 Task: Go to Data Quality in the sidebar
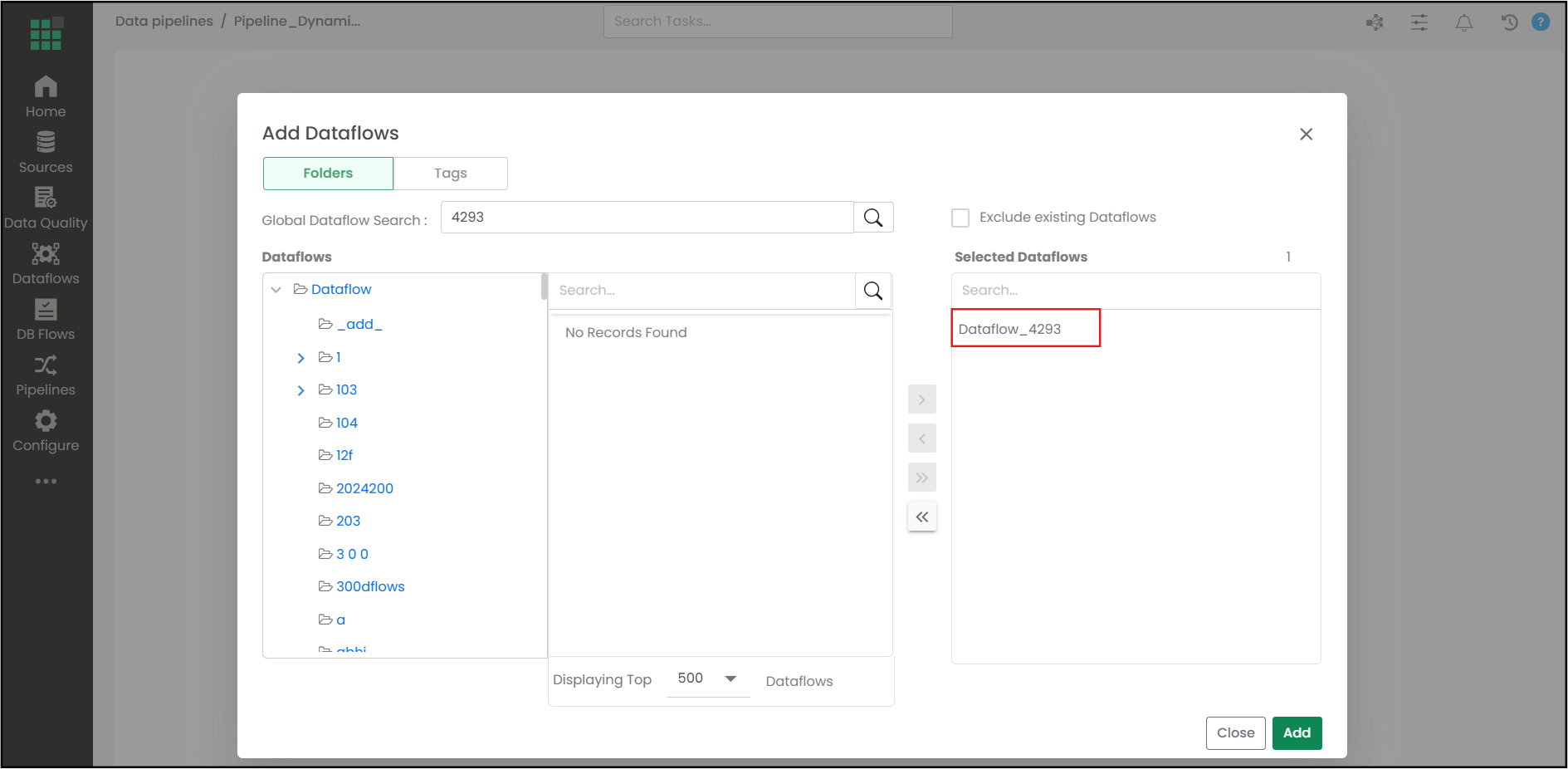pyautogui.click(x=46, y=208)
